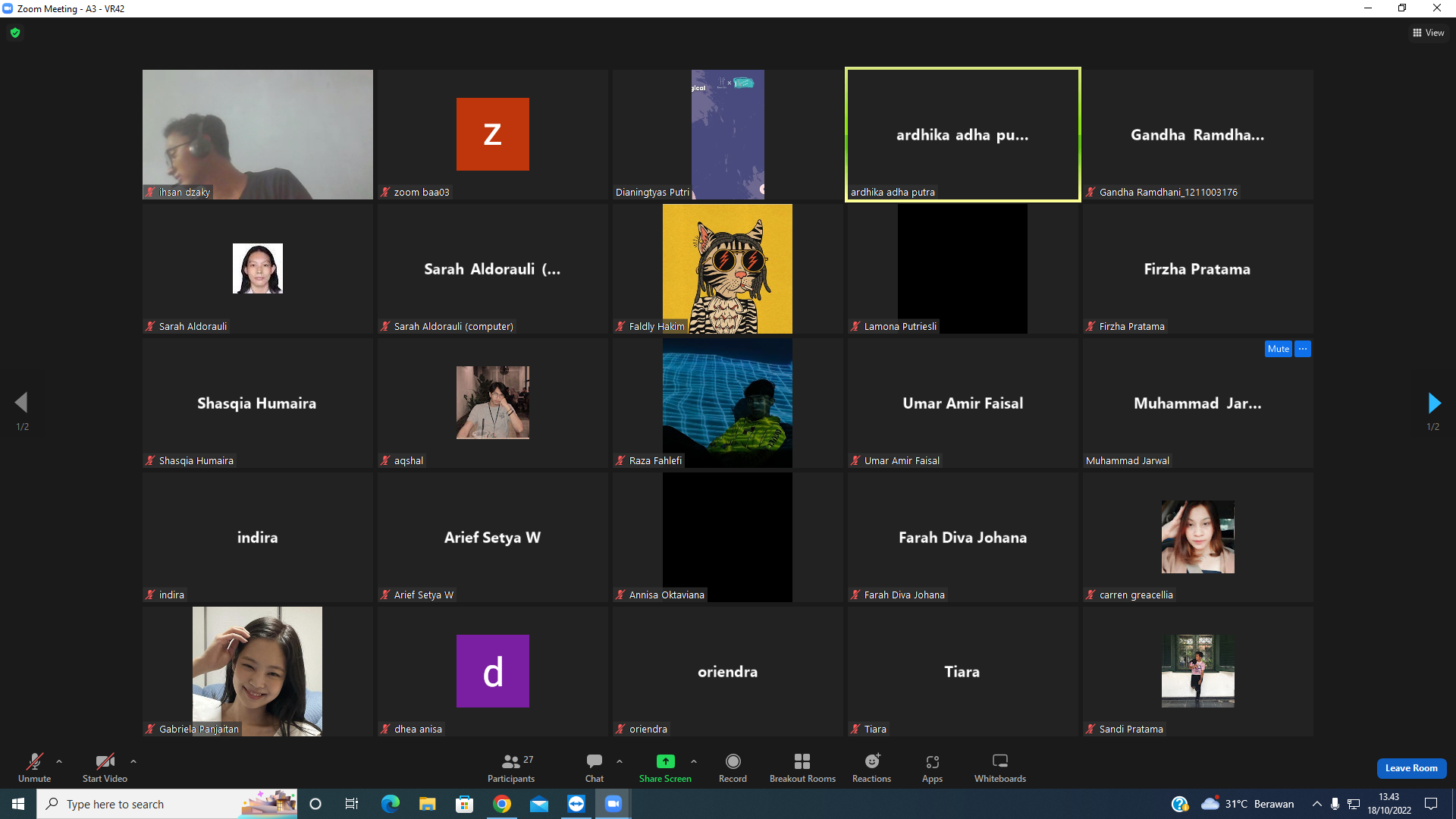Open more options for Muhammad Jarwal

click(1303, 349)
